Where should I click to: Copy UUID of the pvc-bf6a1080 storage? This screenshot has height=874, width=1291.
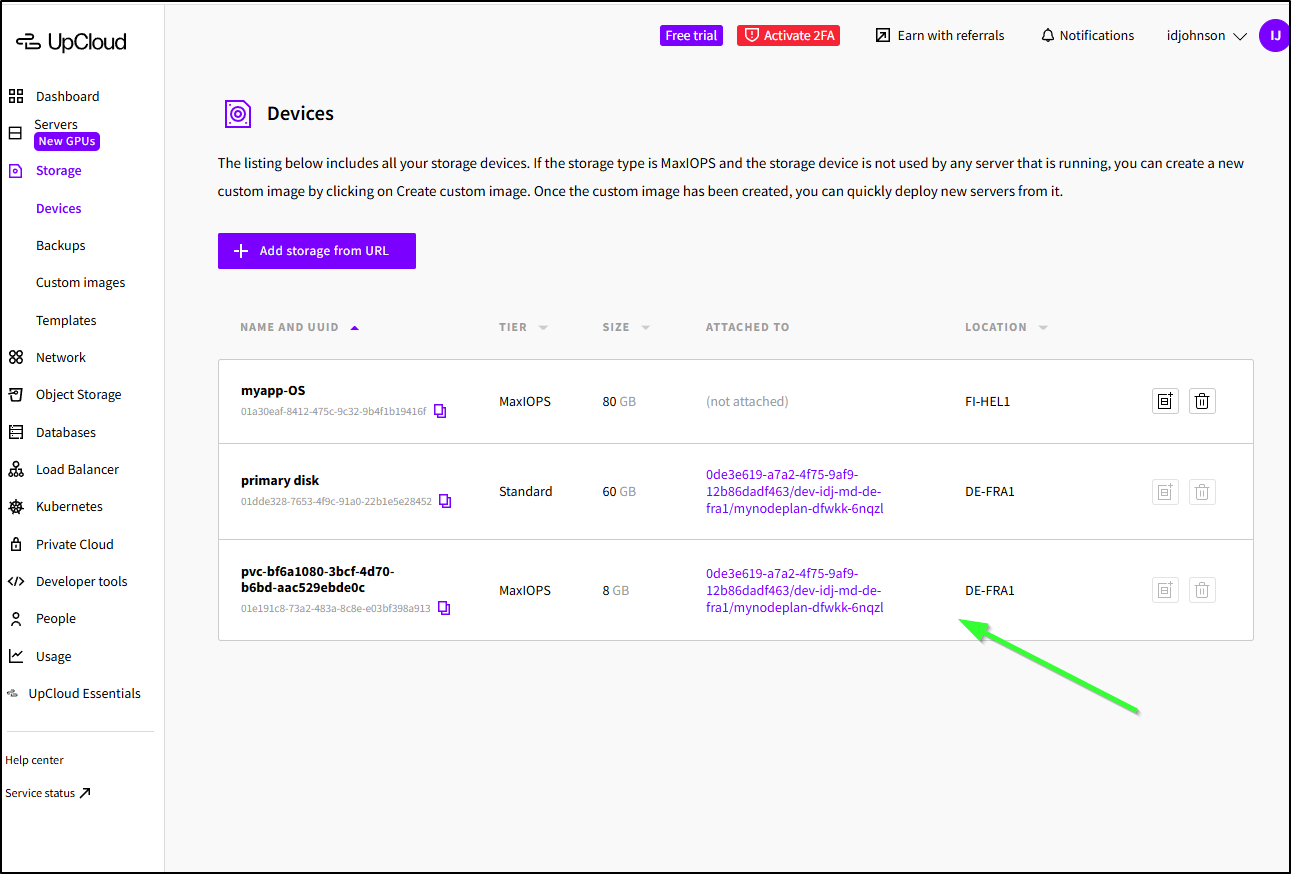tap(444, 608)
